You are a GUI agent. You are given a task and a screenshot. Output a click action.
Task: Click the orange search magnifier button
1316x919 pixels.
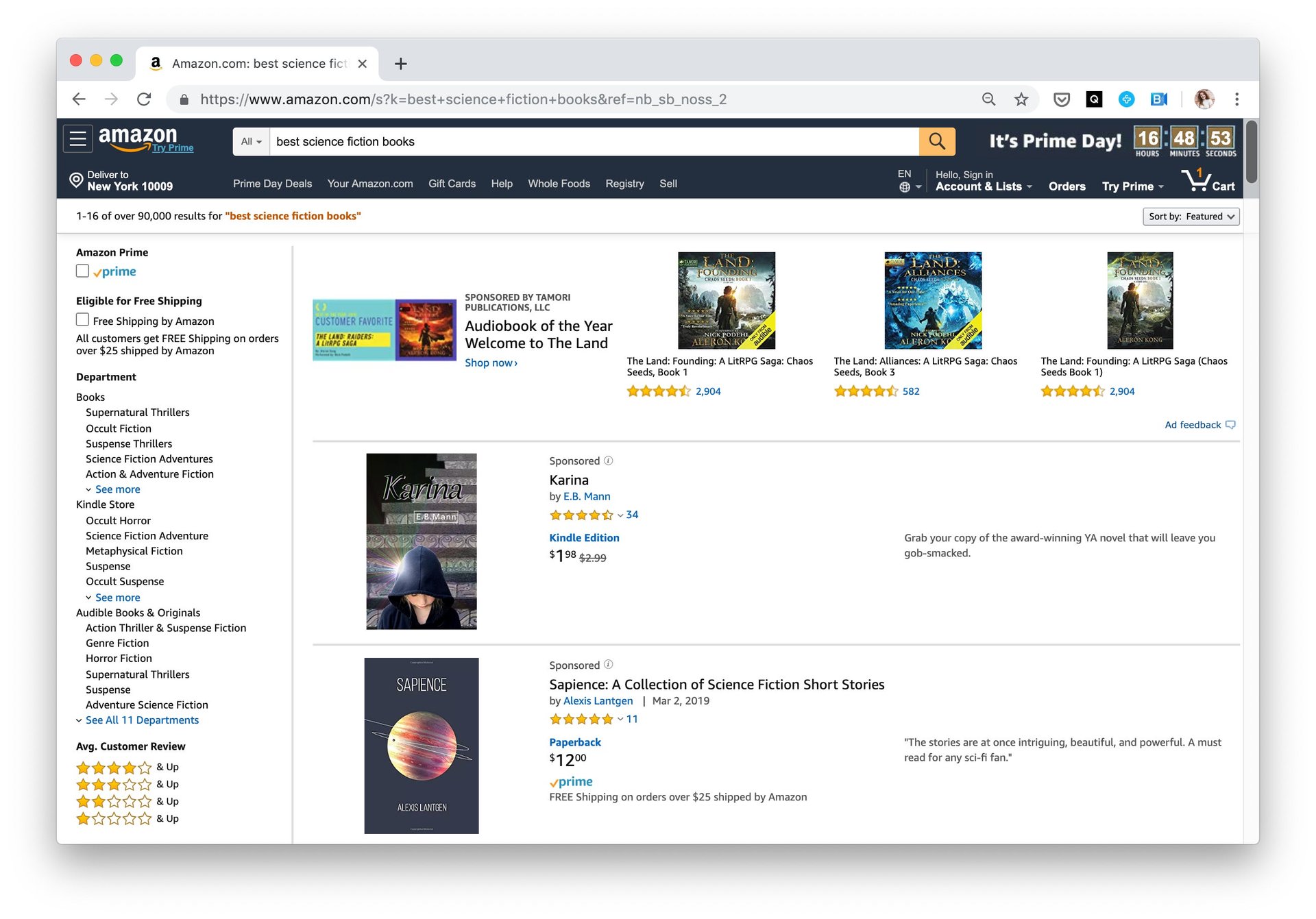coord(937,141)
